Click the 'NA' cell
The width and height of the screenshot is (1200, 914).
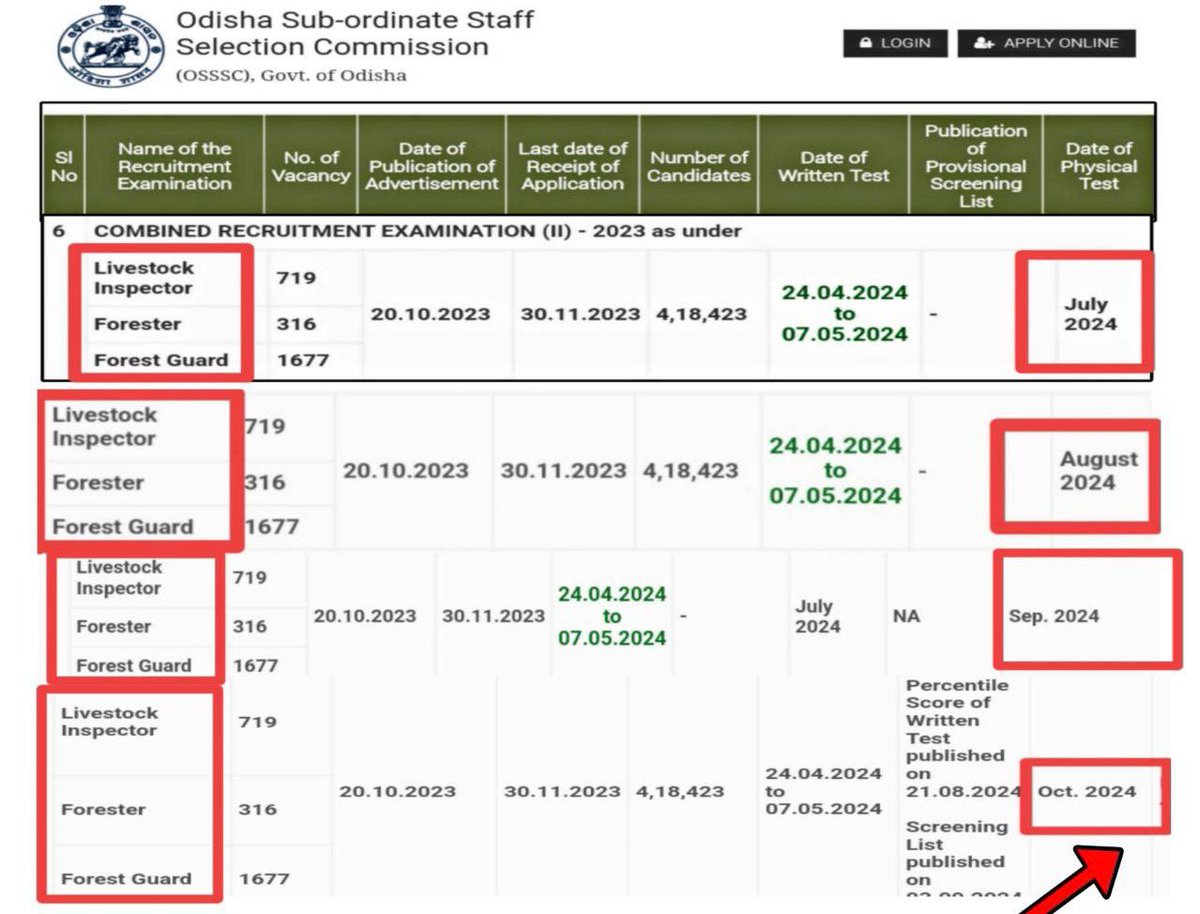tap(906, 617)
